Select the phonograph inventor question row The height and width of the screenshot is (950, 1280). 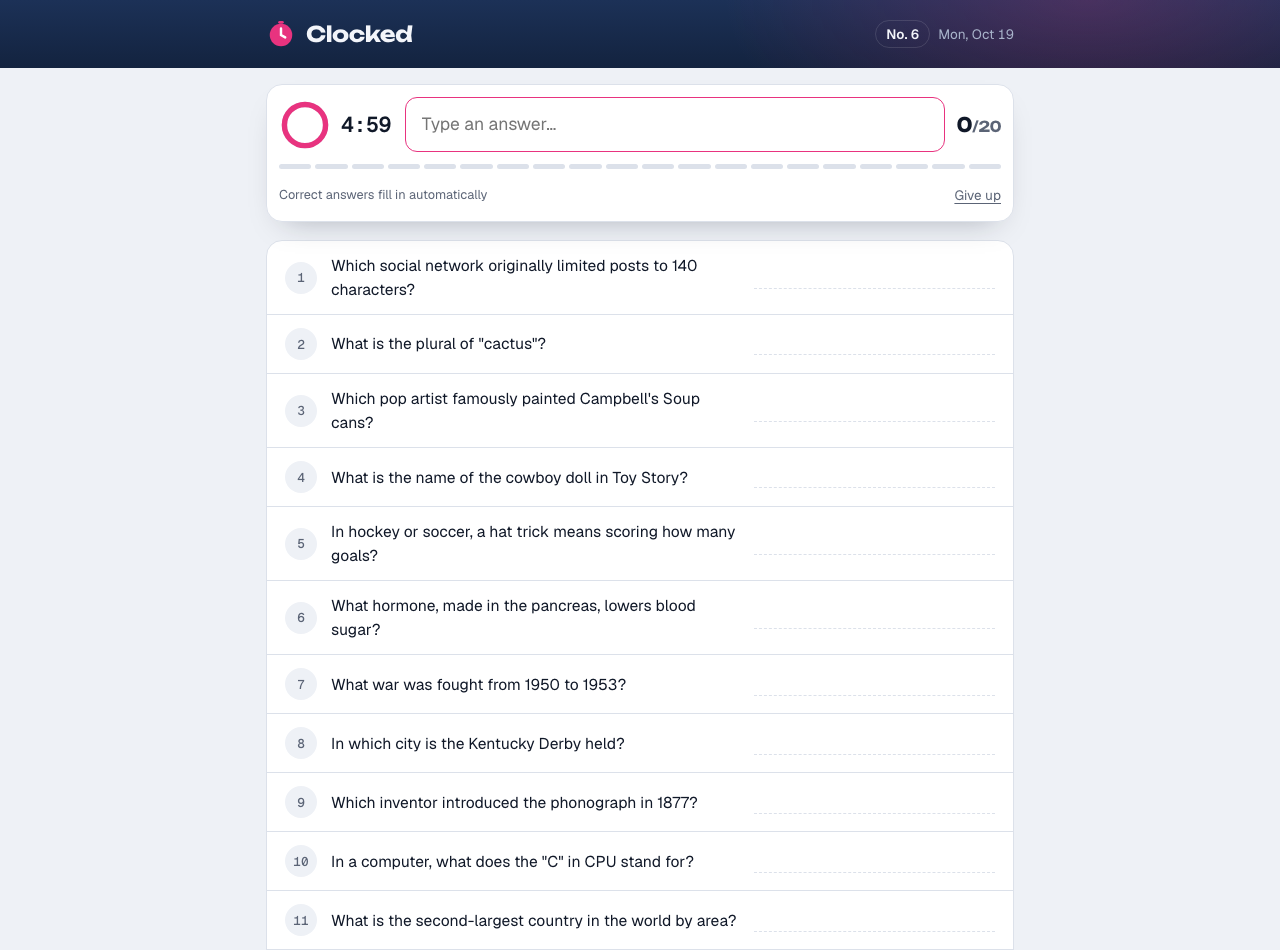pyautogui.click(x=640, y=802)
